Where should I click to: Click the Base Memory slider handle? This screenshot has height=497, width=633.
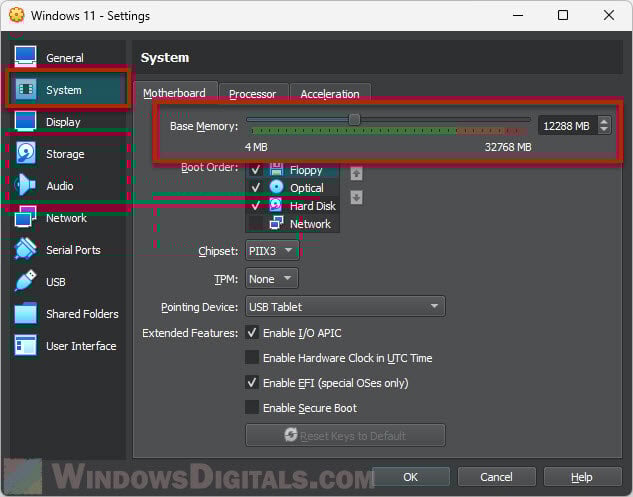click(354, 119)
